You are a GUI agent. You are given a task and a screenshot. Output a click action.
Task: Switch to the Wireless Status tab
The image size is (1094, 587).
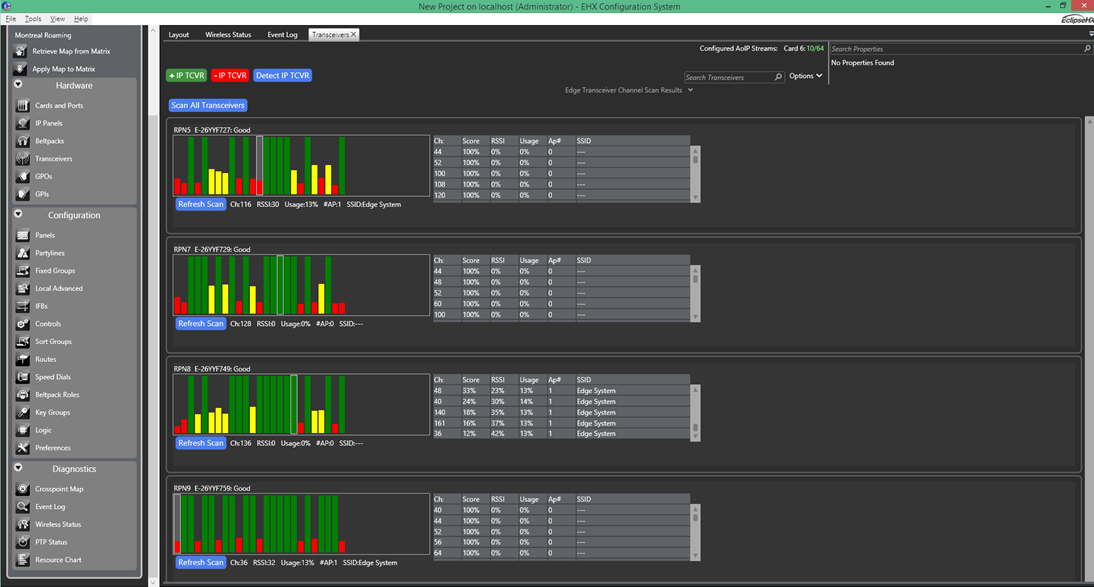coord(228,34)
